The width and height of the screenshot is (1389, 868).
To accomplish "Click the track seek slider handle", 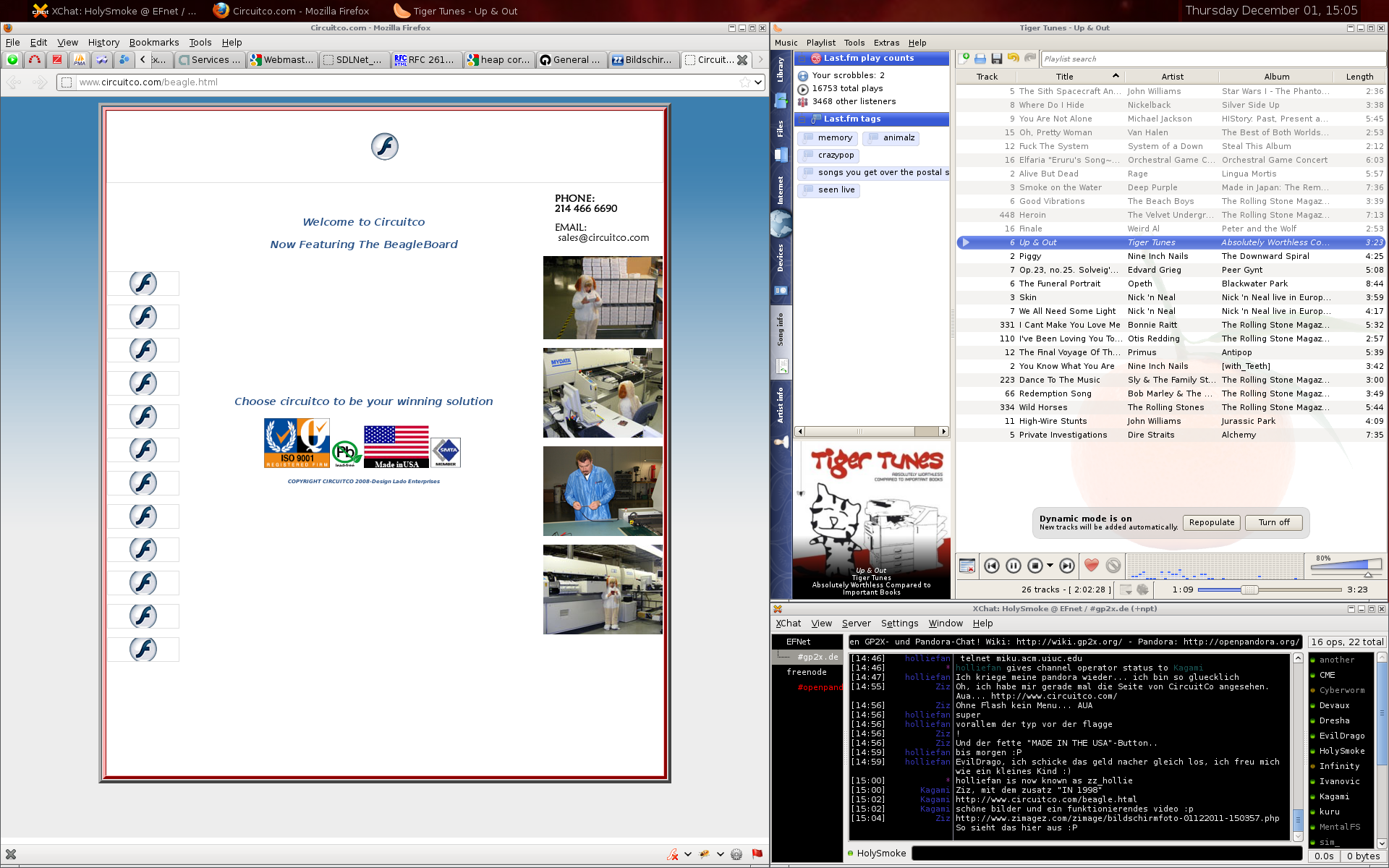I will pyautogui.click(x=1249, y=590).
